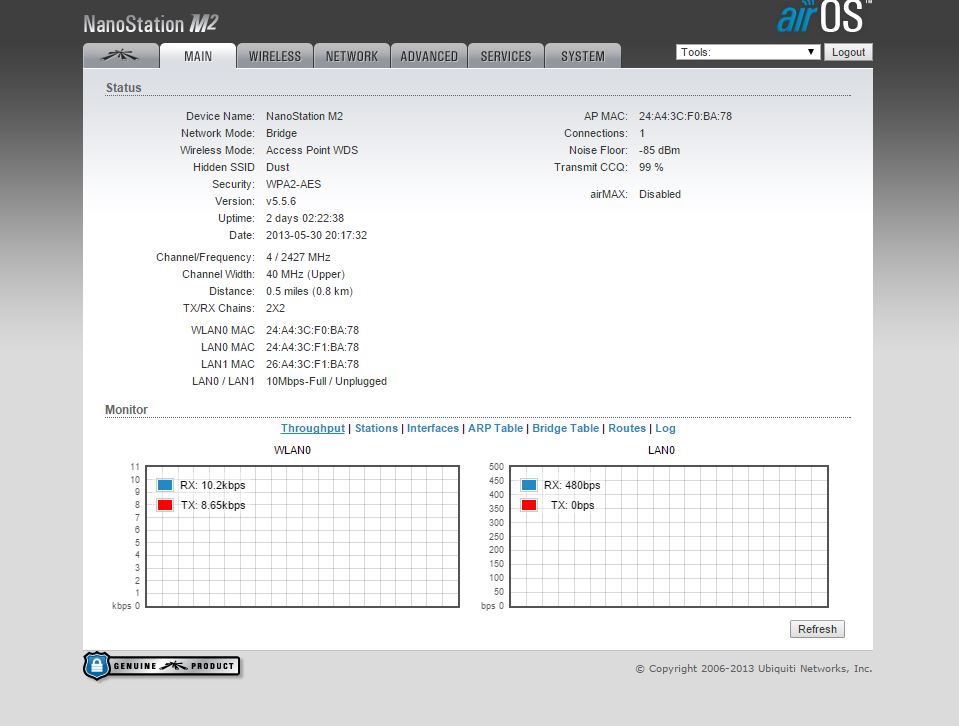Open the Ubiquiti logo tab
959x726 pixels.
coord(121,56)
